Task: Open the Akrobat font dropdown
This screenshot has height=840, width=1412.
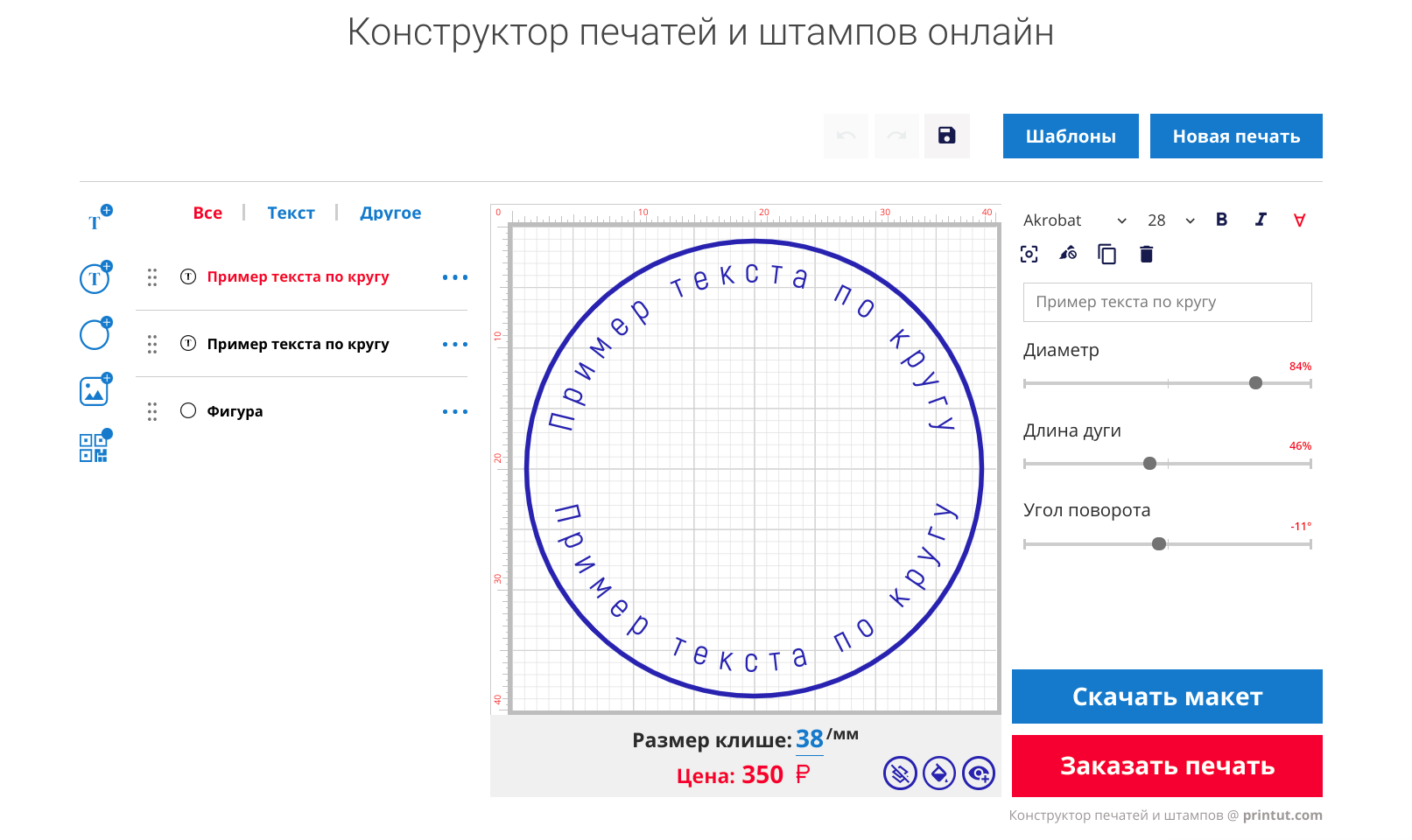Action: click(x=1074, y=220)
